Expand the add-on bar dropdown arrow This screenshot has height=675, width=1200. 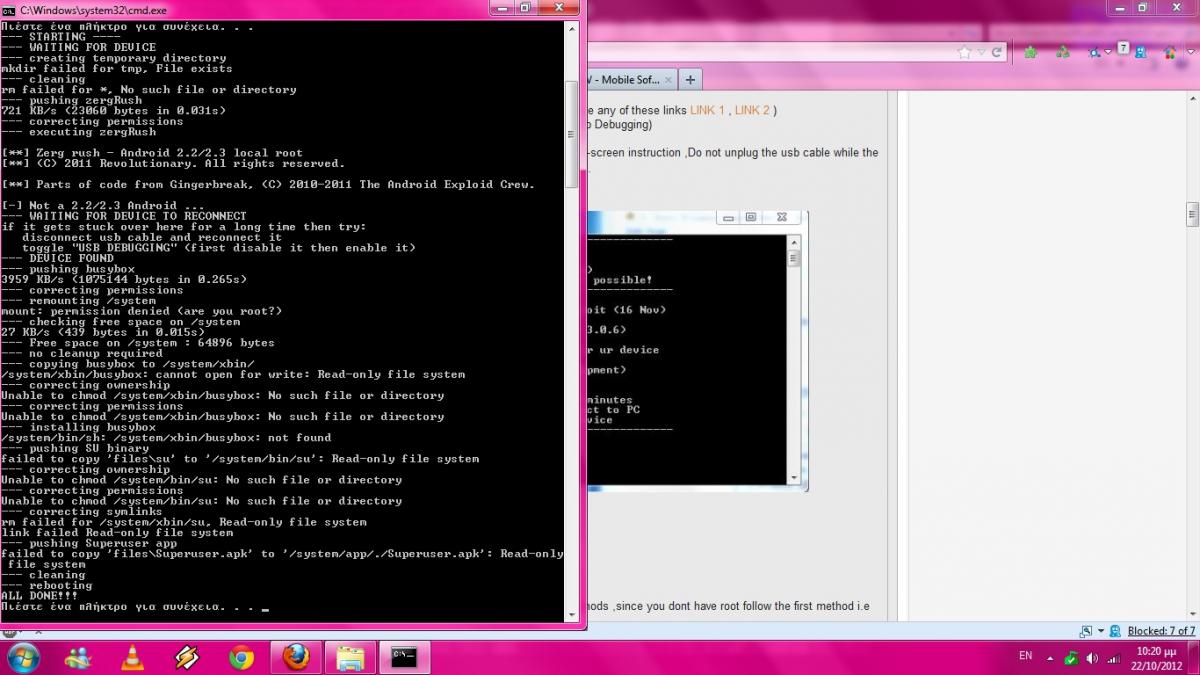pos(1101,632)
